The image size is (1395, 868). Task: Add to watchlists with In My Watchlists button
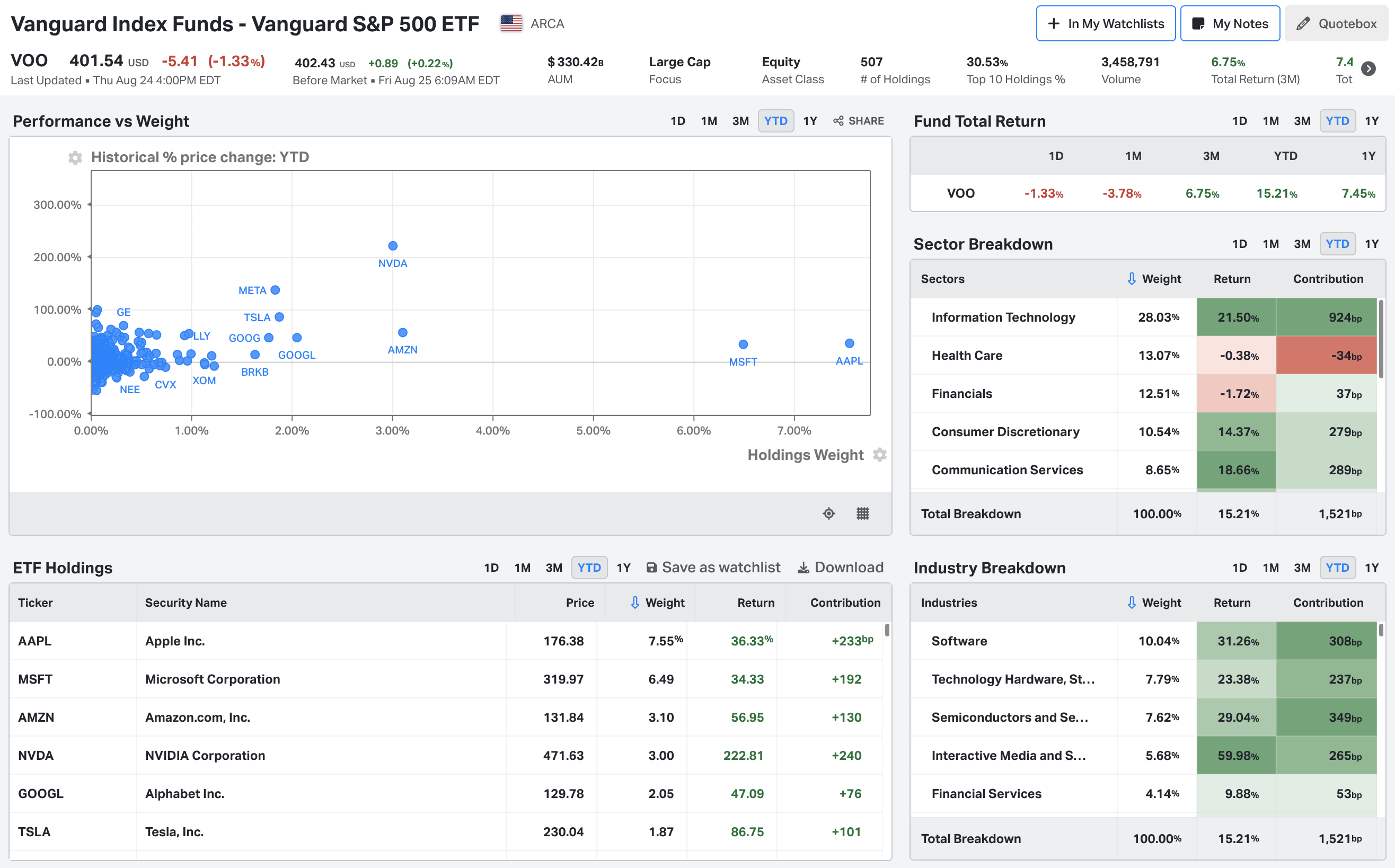(1106, 23)
